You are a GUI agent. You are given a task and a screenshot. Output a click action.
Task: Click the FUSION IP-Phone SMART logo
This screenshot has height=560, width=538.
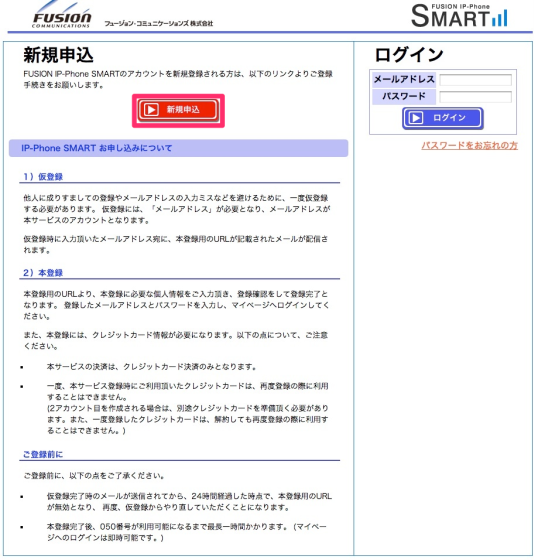[459, 15]
